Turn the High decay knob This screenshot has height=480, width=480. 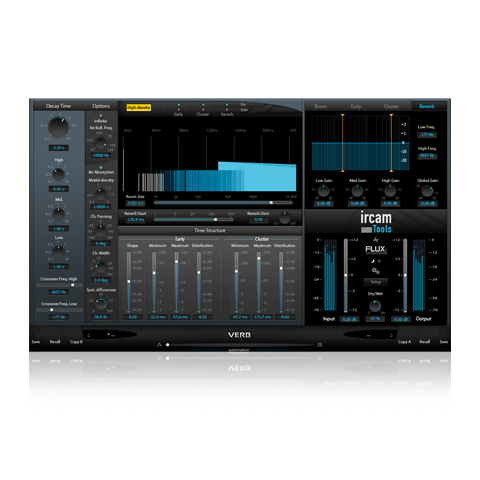(59, 175)
